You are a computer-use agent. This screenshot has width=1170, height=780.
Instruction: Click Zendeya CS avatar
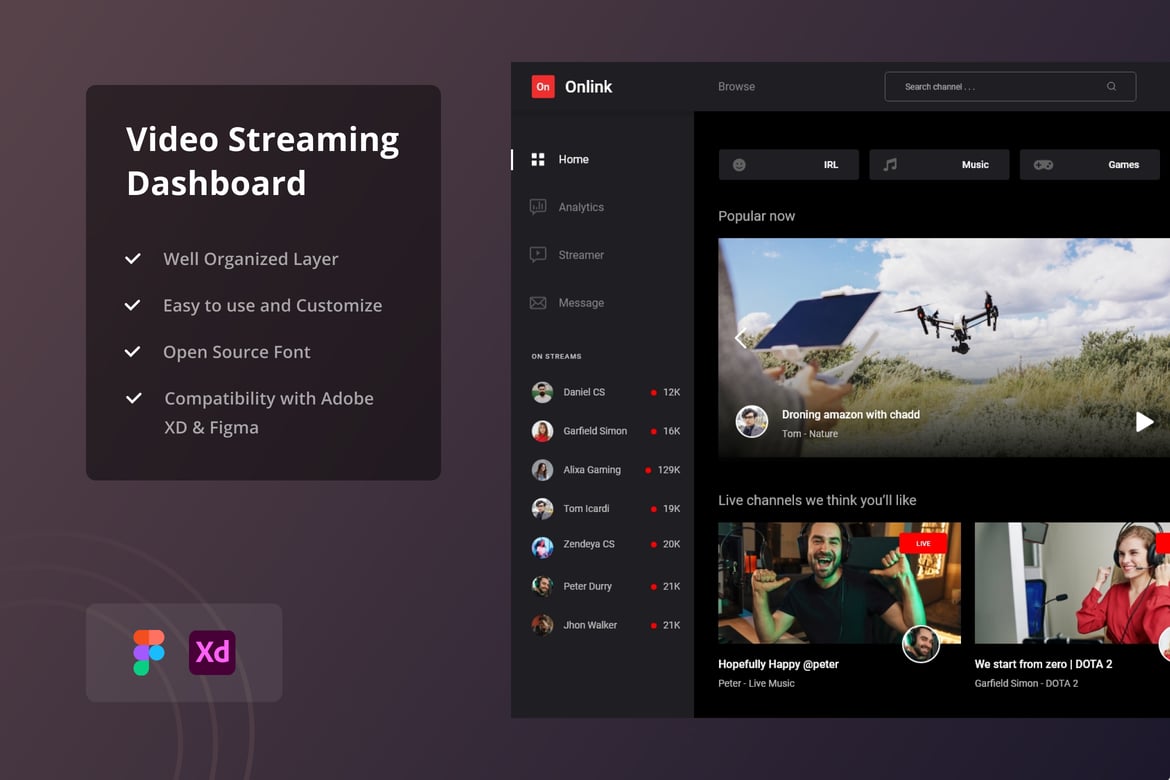pyautogui.click(x=542, y=547)
